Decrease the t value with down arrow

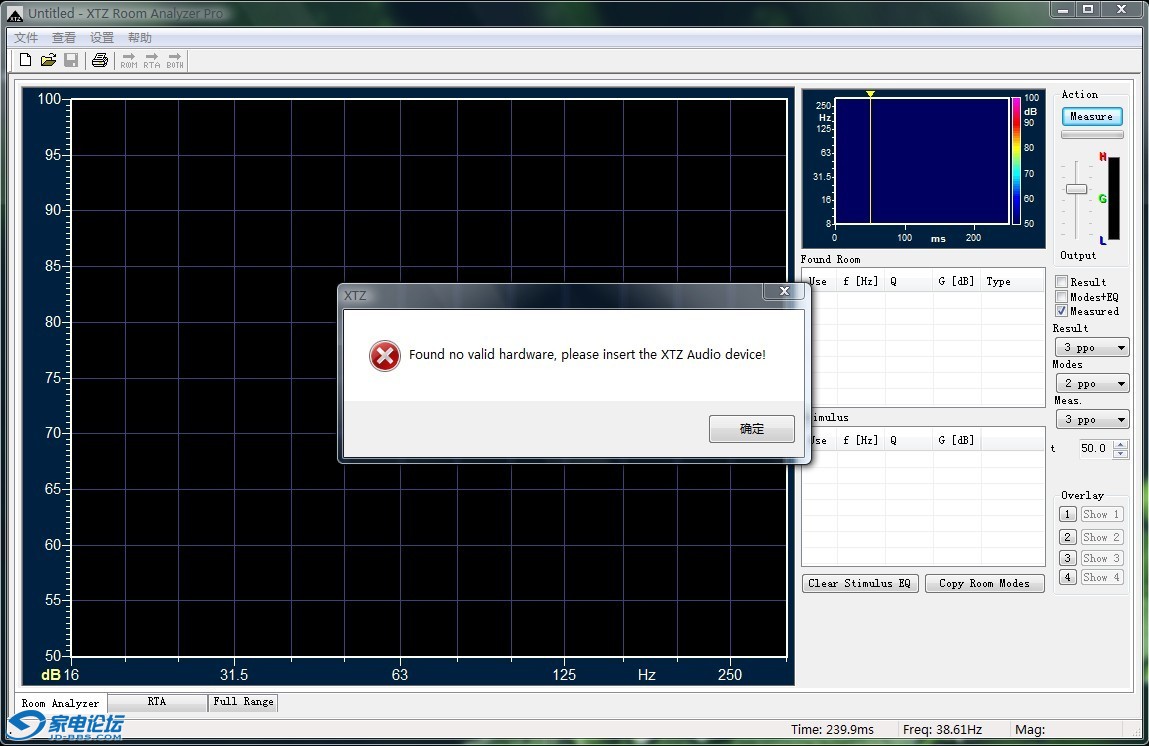1120,453
